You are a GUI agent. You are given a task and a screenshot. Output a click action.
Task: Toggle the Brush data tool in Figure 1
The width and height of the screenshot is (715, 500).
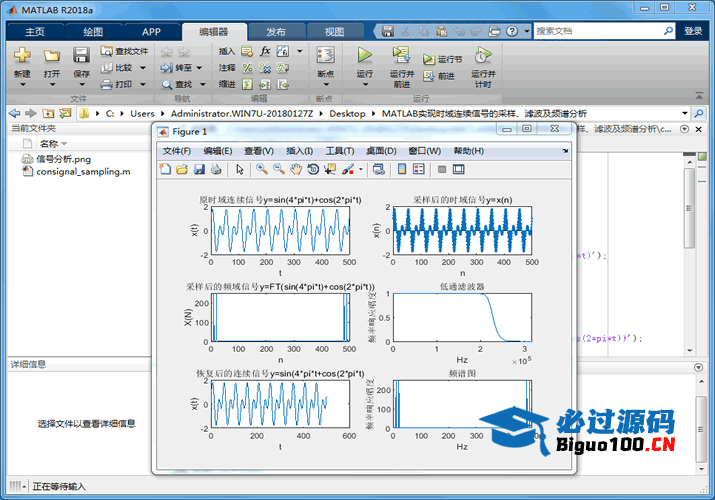pyautogui.click(x=347, y=170)
